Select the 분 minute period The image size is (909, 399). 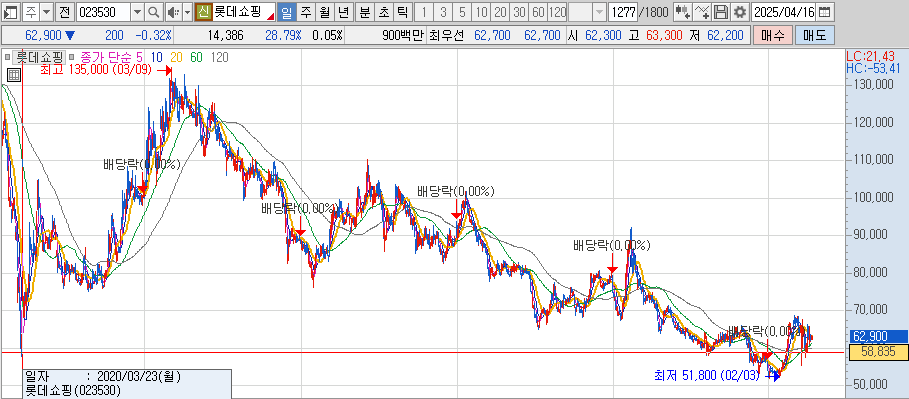pos(364,11)
